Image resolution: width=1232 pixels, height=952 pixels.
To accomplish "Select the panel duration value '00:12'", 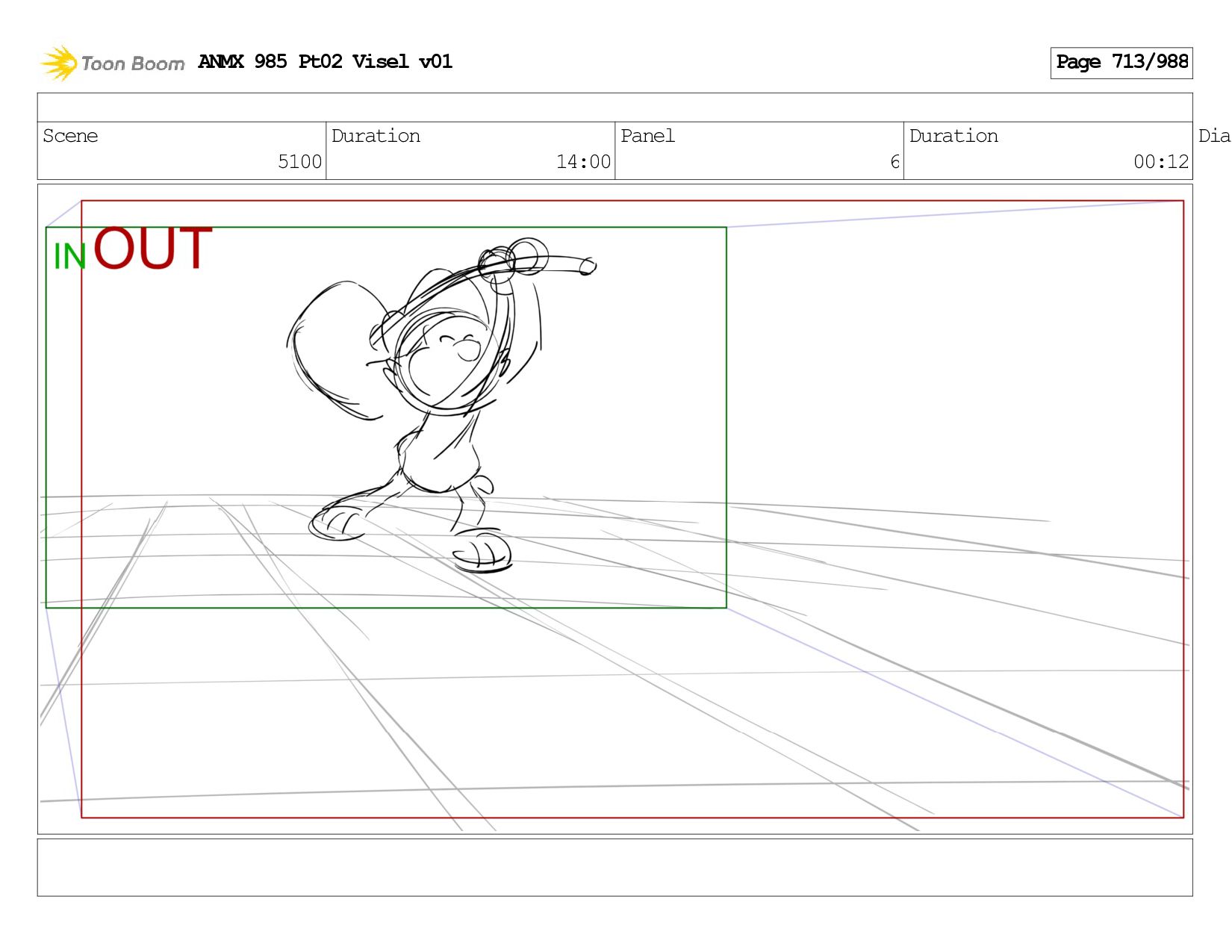I will (1161, 162).
